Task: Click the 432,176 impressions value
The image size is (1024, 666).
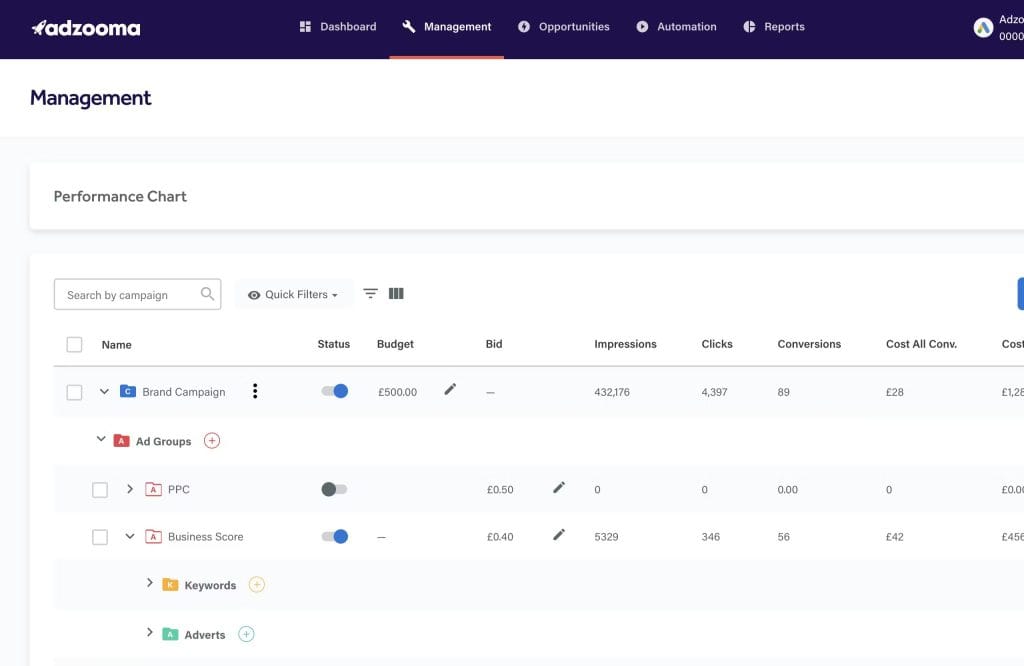Action: click(612, 392)
